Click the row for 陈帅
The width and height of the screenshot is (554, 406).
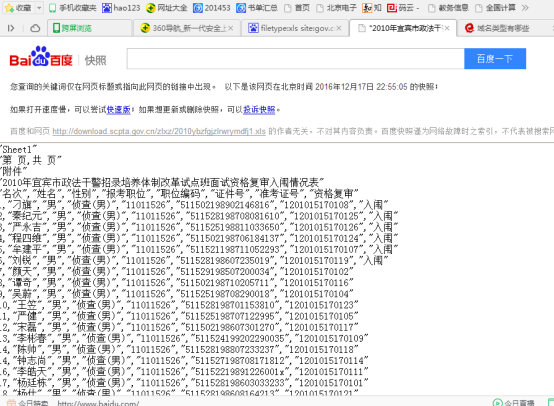click(x=179, y=349)
